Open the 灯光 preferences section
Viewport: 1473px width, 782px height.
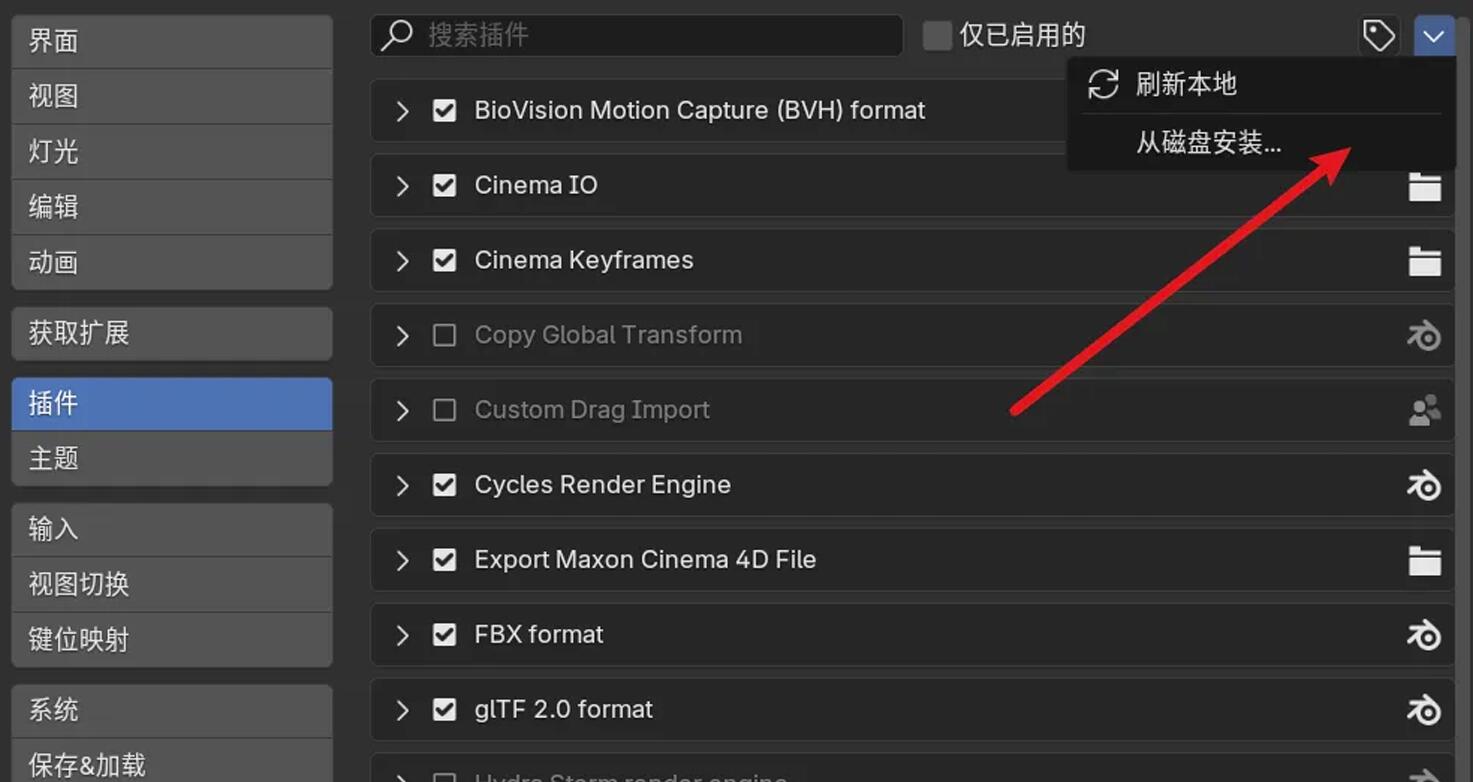tap(172, 152)
